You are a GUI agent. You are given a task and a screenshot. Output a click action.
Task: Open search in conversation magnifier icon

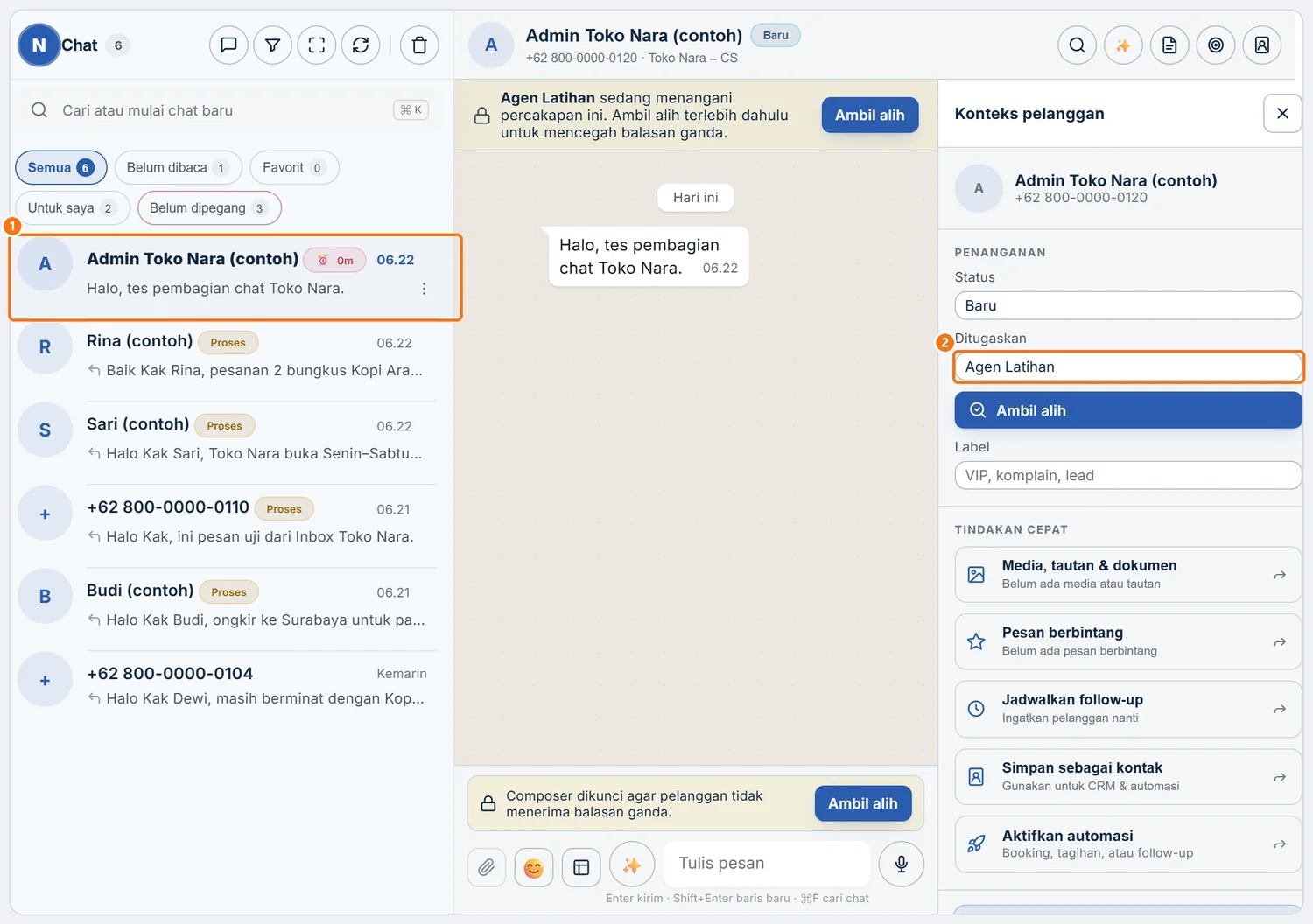1078,45
